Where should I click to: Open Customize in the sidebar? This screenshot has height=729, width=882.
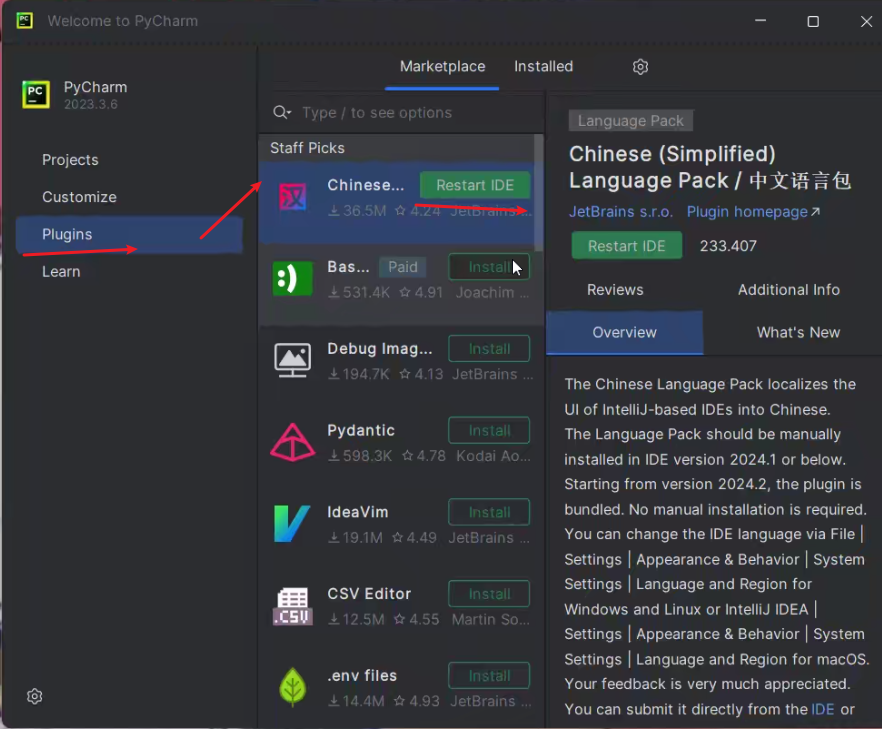(79, 197)
